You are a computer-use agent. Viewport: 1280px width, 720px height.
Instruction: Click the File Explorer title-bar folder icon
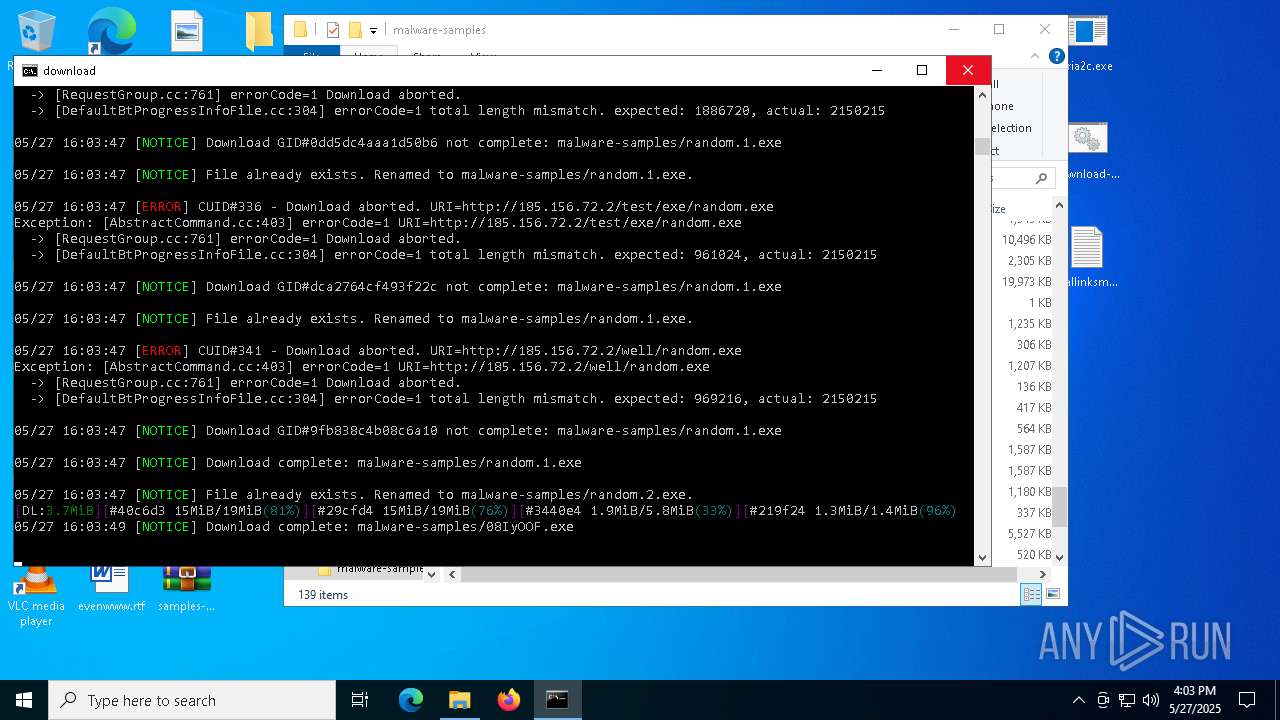tap(300, 30)
